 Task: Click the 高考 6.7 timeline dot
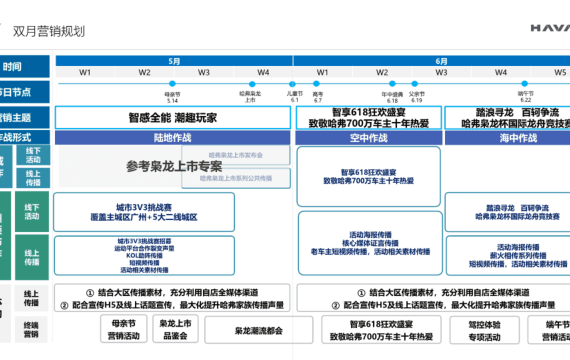316,84
